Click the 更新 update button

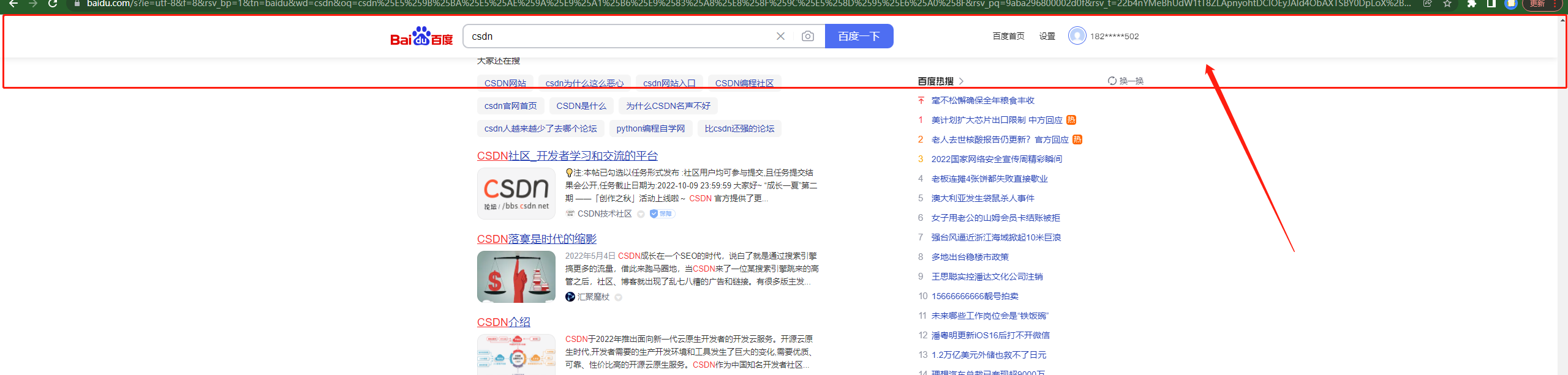1537,4
